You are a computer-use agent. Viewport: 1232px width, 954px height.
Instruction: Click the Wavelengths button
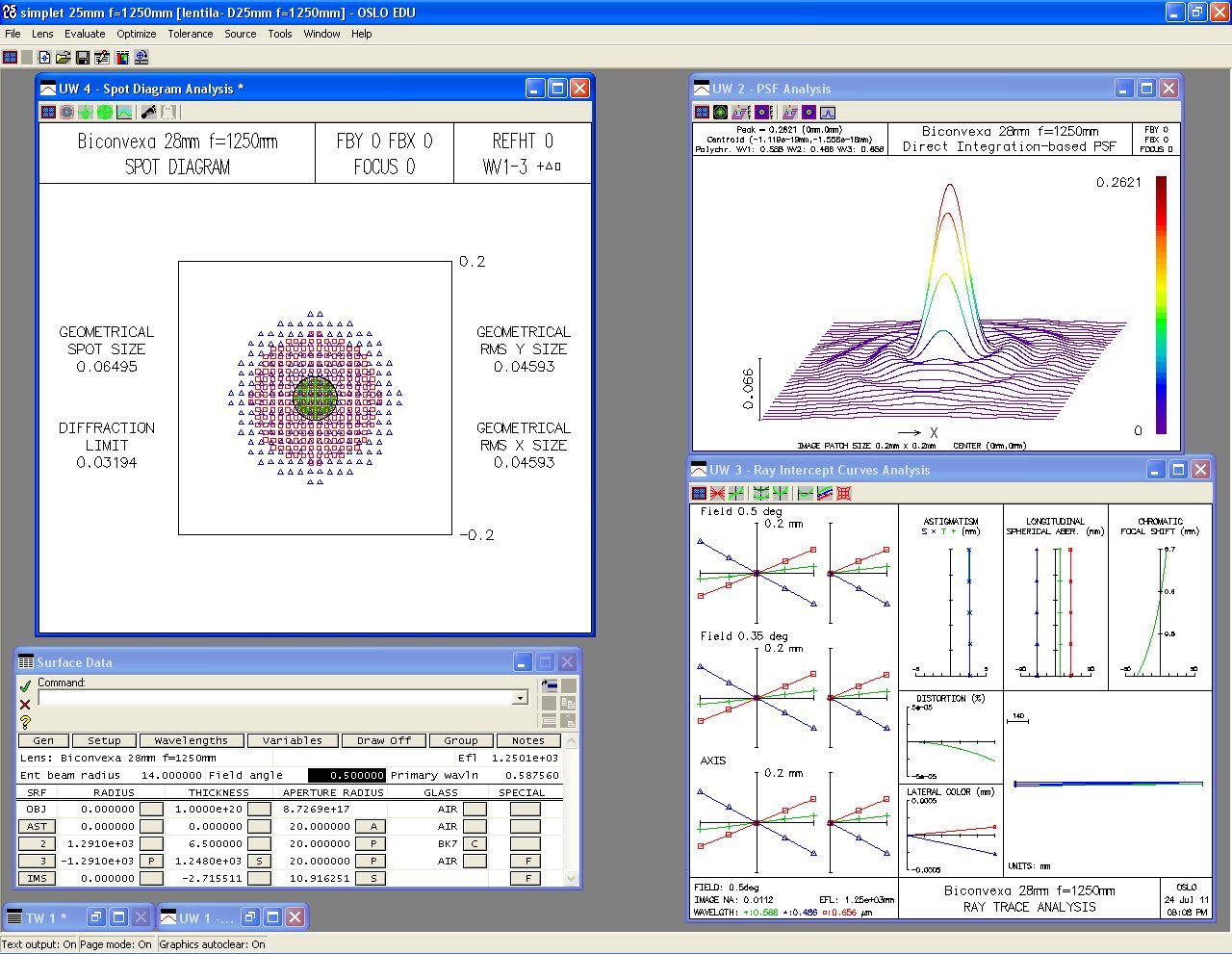[x=191, y=740]
